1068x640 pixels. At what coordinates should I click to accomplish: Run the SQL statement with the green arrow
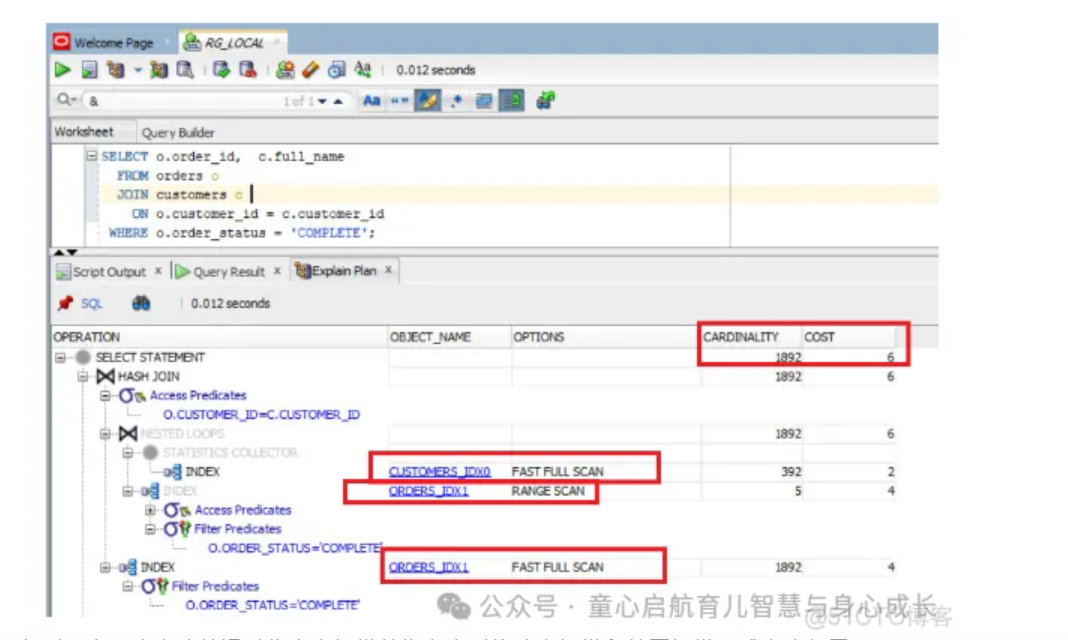point(61,70)
